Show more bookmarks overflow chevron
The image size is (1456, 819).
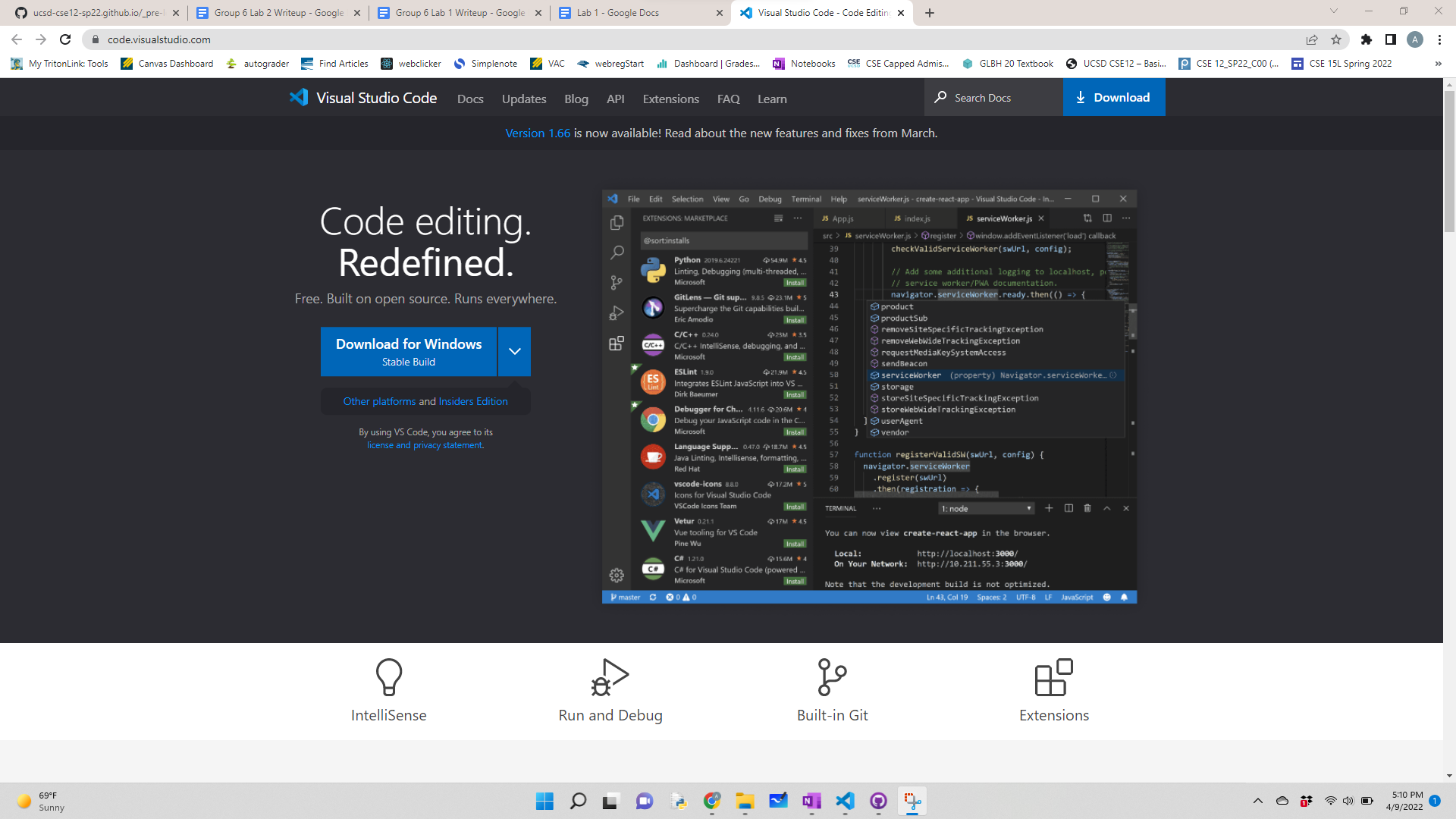[x=1438, y=64]
